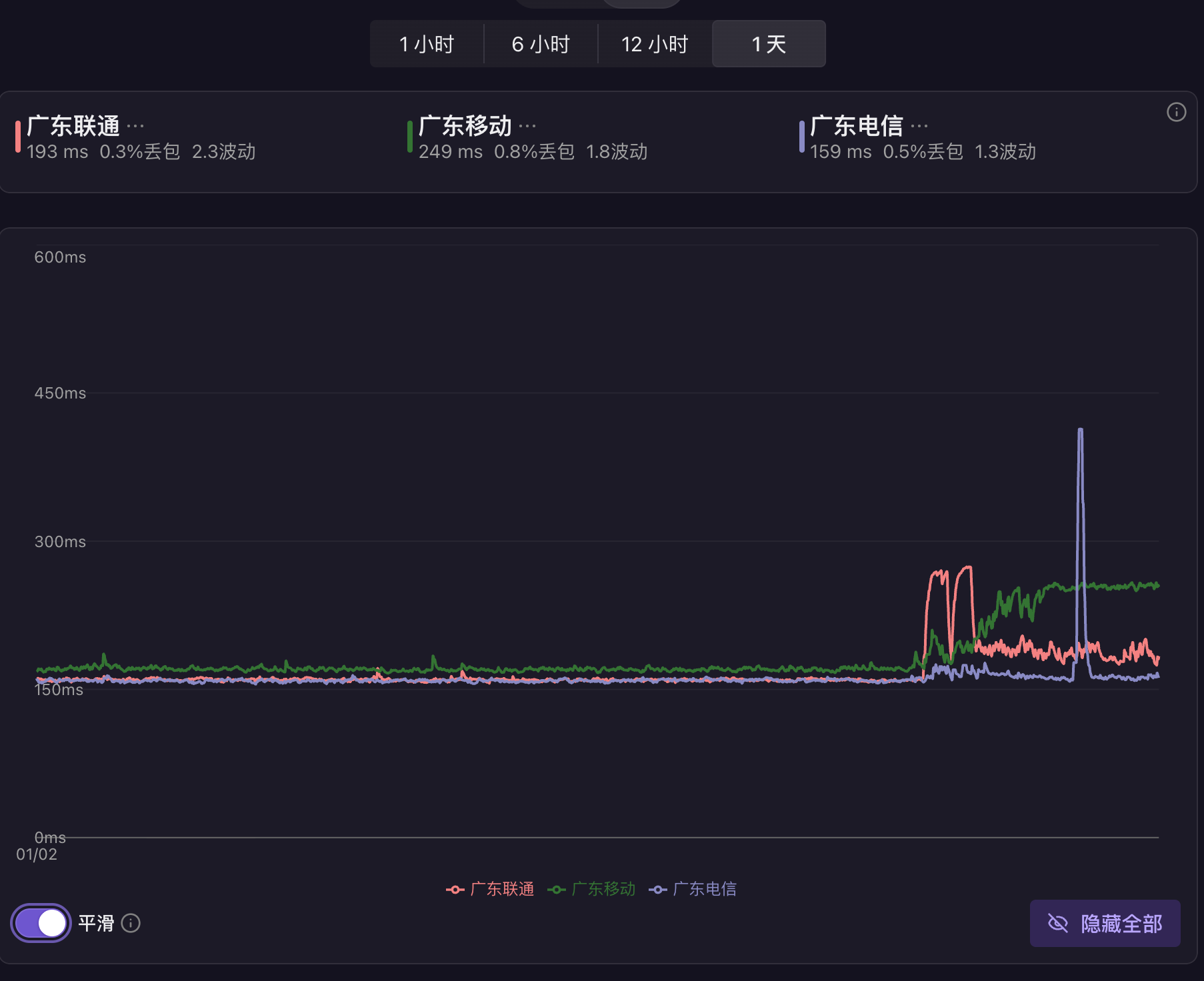This screenshot has height=981, width=1204.
Task: Open the ellipsis menu next to 广东电信
Action: tap(919, 126)
